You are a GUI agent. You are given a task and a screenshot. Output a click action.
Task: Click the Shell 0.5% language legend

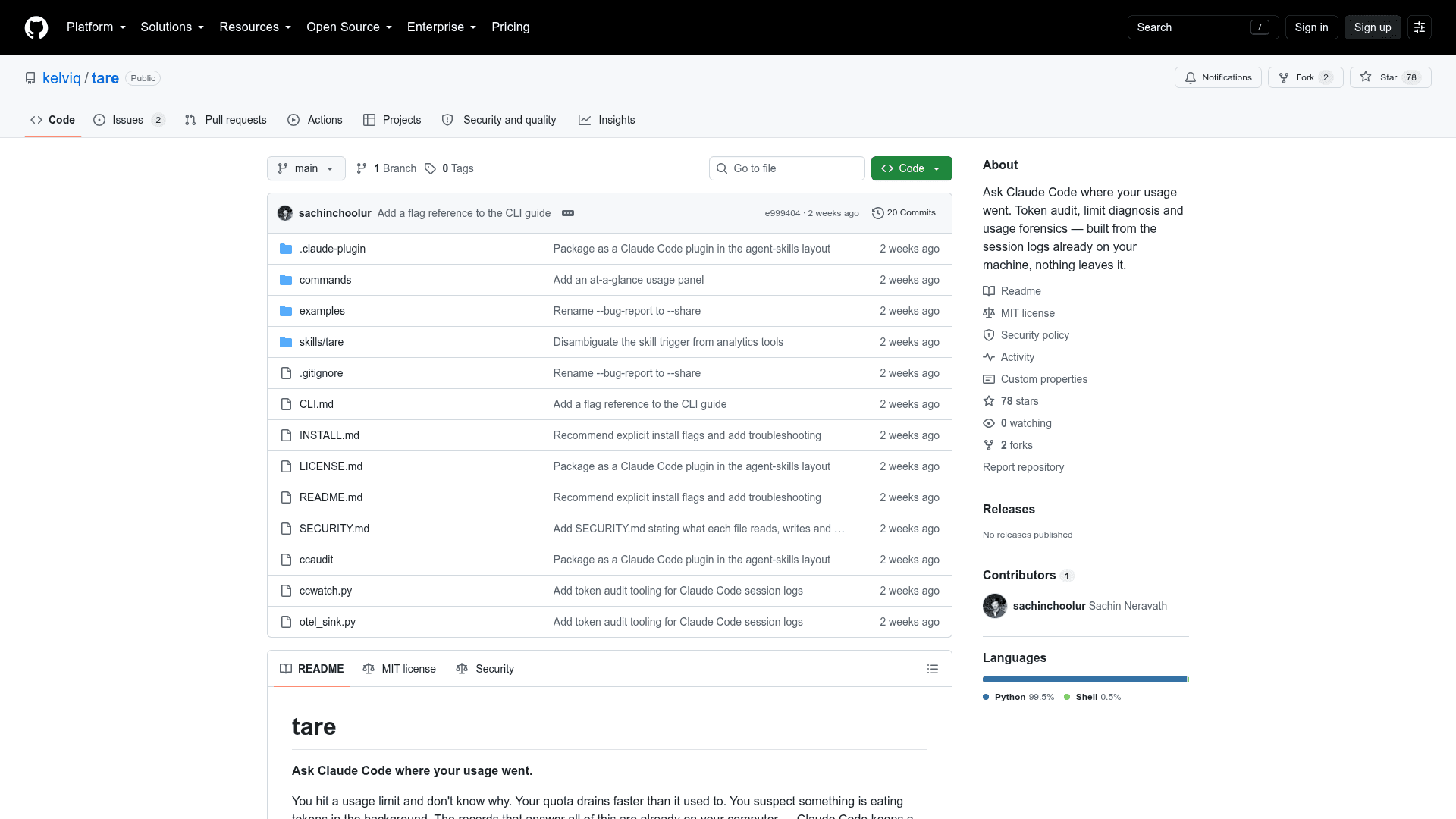click(x=1092, y=697)
